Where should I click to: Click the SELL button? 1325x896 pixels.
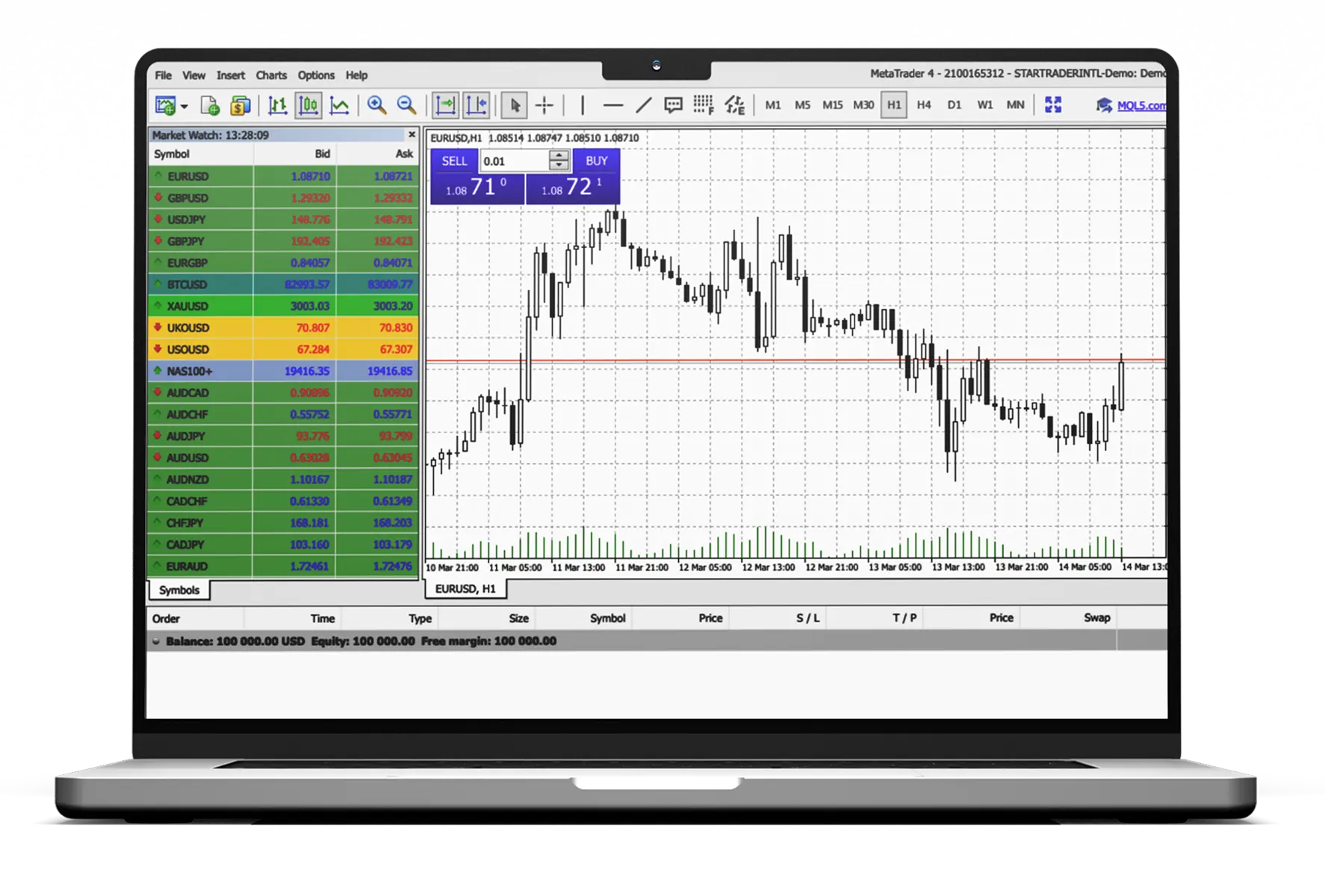[x=455, y=161]
